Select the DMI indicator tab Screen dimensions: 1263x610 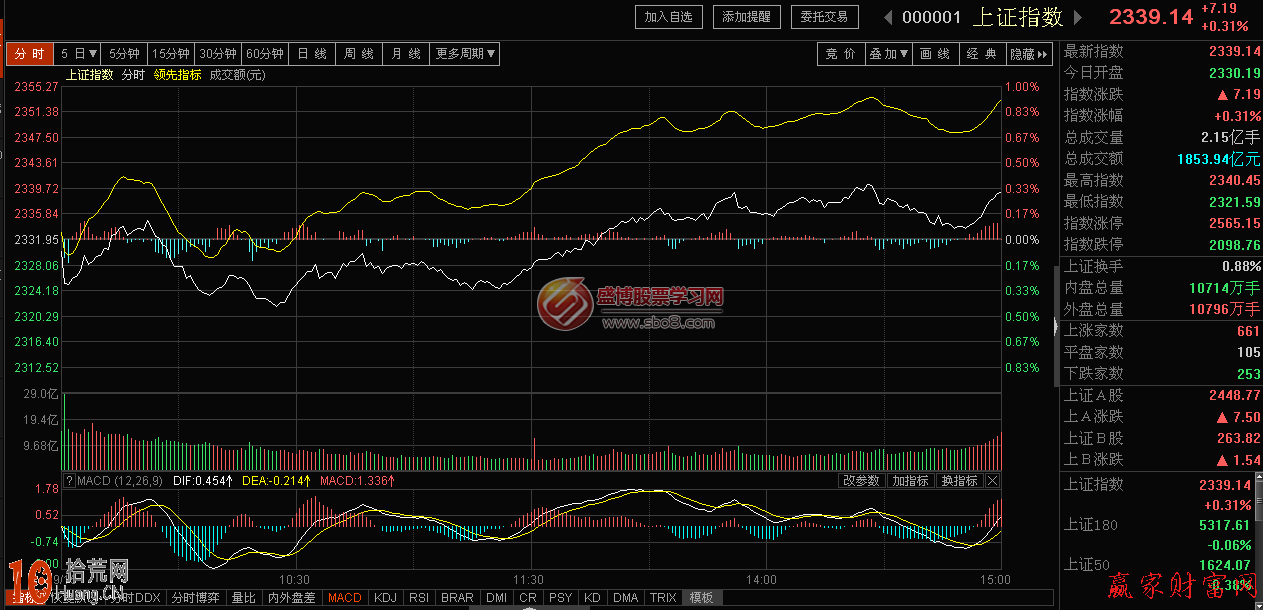[496, 598]
